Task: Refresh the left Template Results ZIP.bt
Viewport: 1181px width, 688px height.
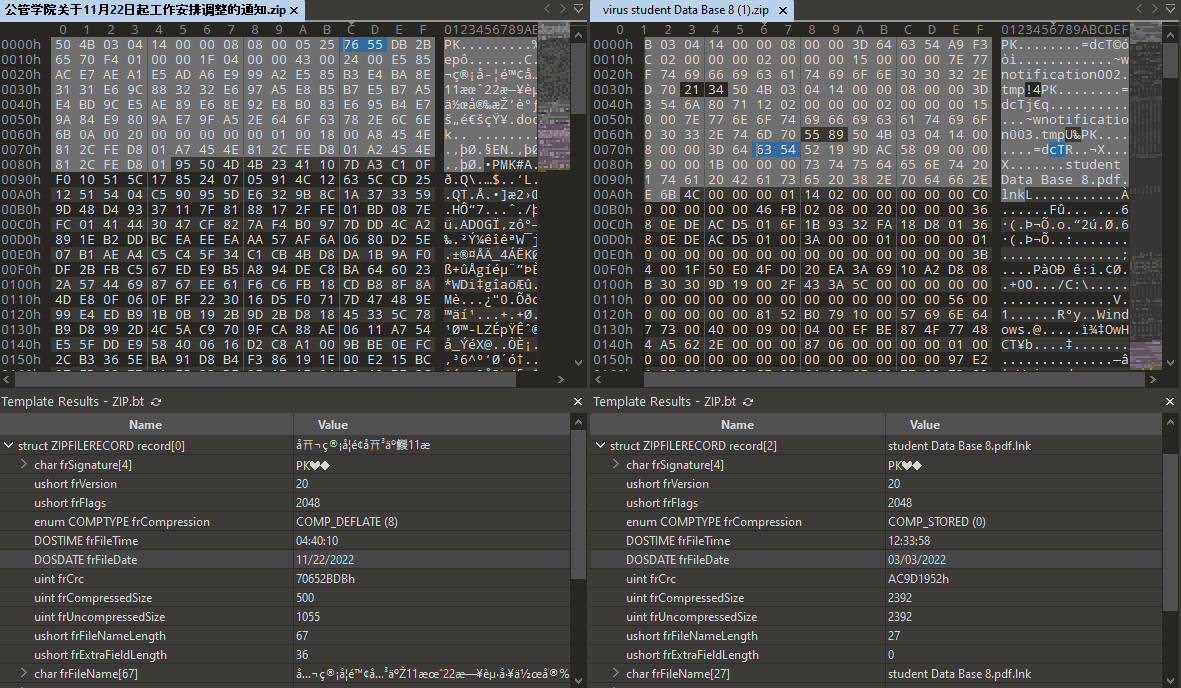Action: click(157, 402)
